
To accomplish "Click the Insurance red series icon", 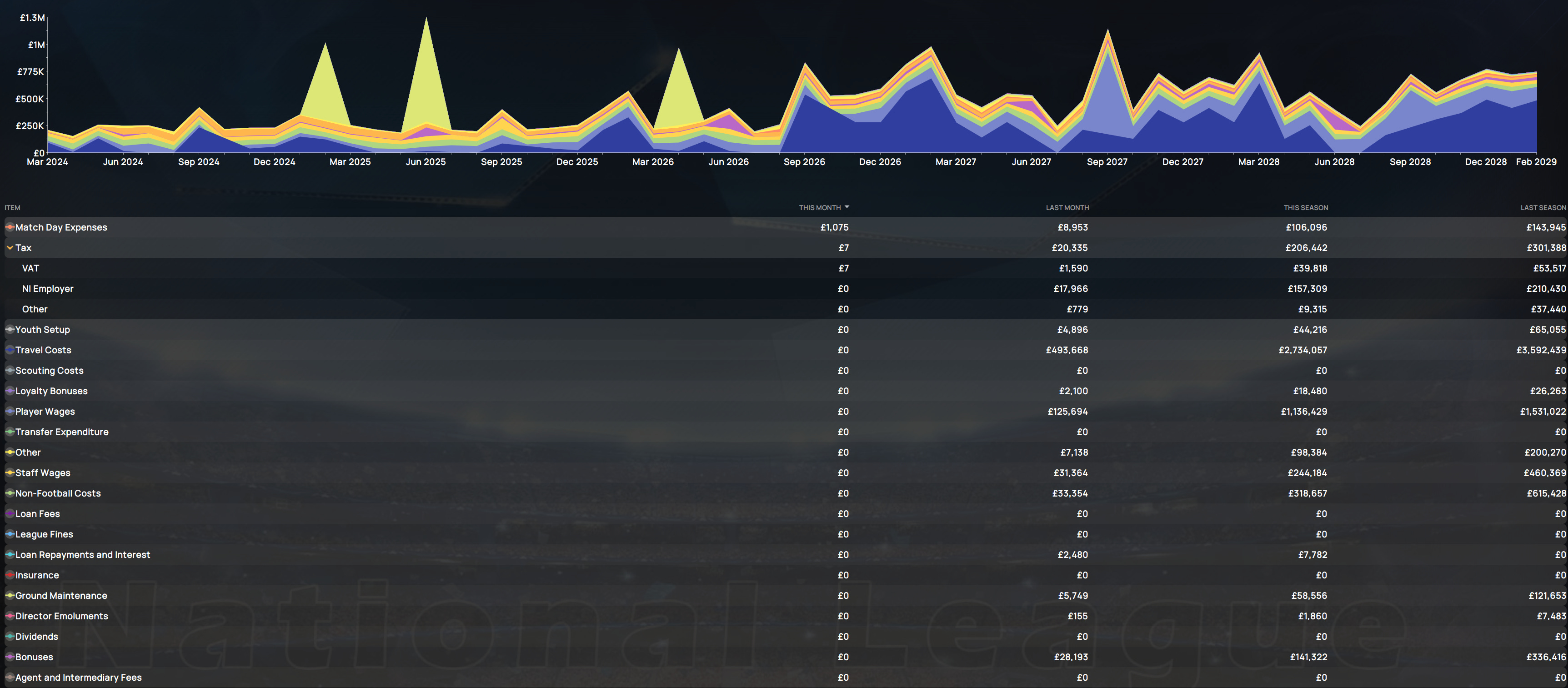I will tap(10, 575).
